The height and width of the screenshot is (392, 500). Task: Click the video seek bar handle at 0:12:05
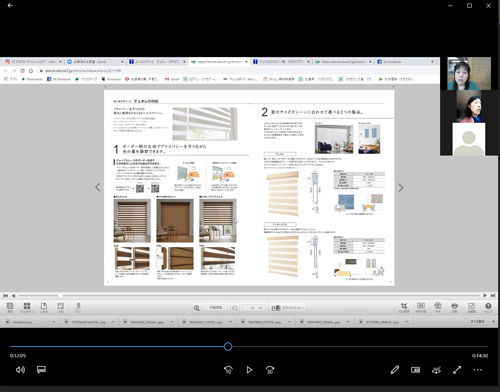coord(228,347)
